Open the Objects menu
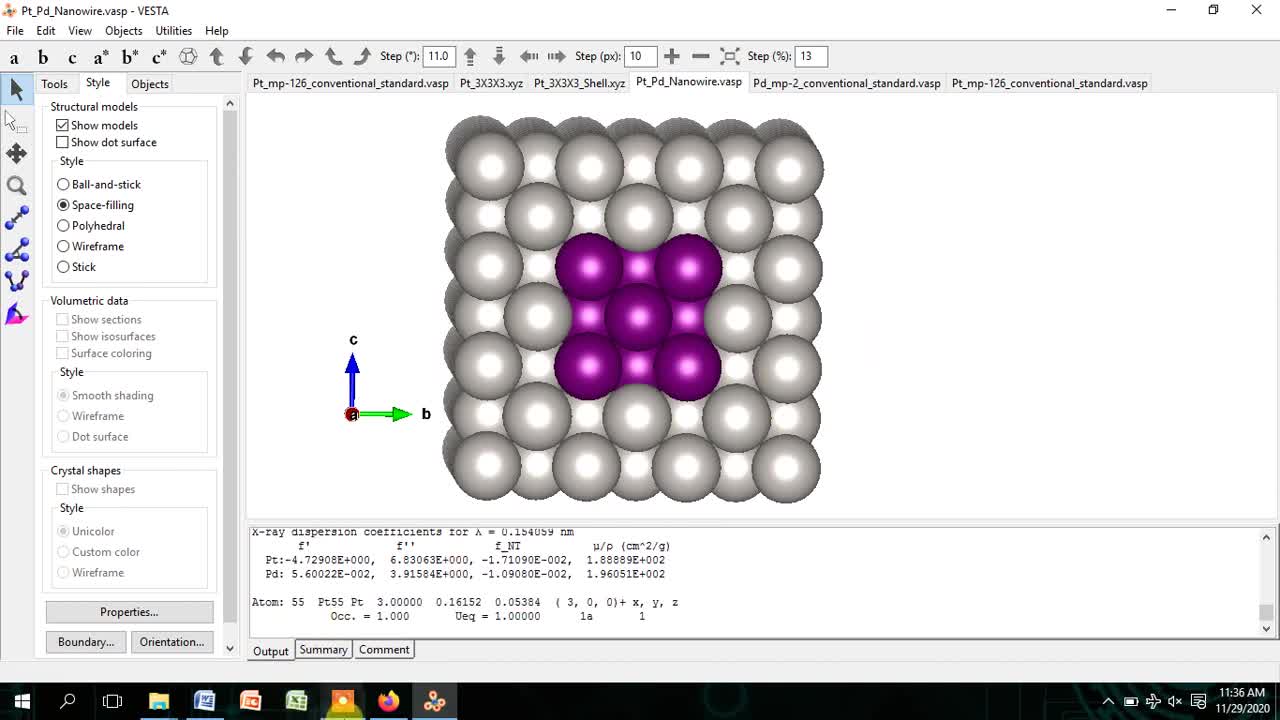 pyautogui.click(x=124, y=31)
